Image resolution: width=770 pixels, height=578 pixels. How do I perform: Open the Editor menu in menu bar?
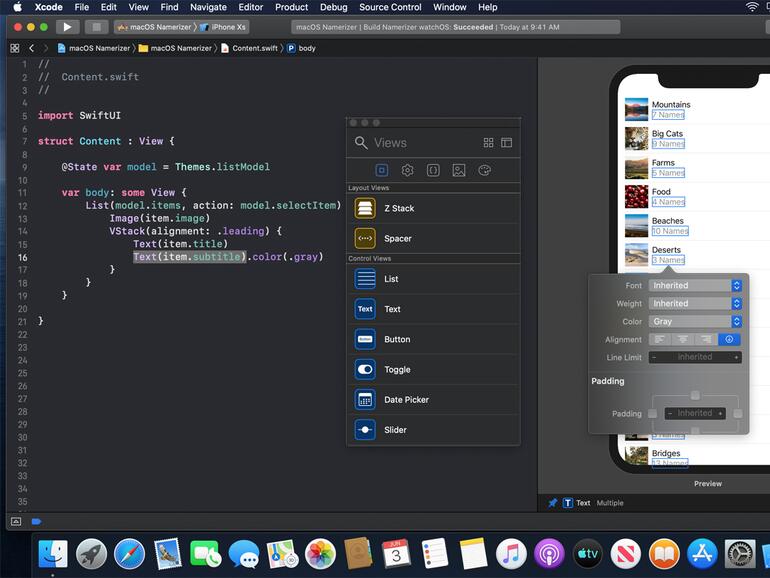(250, 7)
